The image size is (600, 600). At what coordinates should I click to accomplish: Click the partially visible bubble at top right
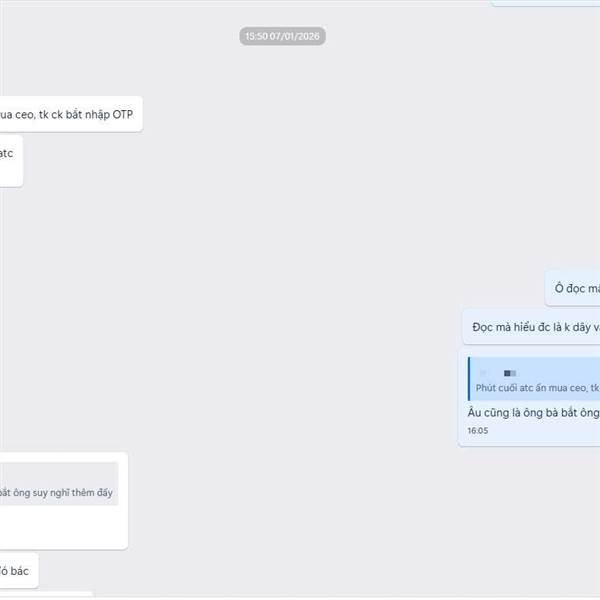click(545, 3)
